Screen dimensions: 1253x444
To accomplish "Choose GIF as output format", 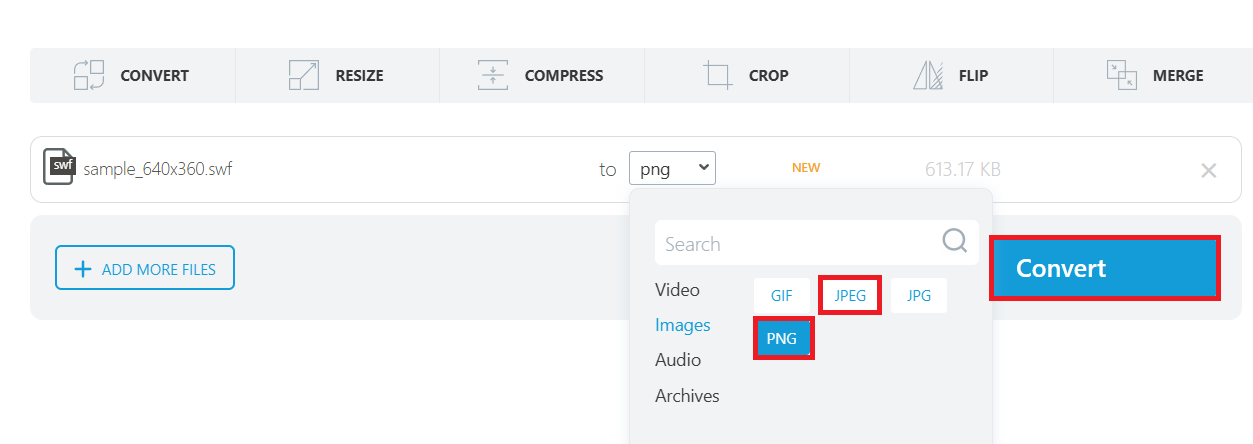I will 782,296.
